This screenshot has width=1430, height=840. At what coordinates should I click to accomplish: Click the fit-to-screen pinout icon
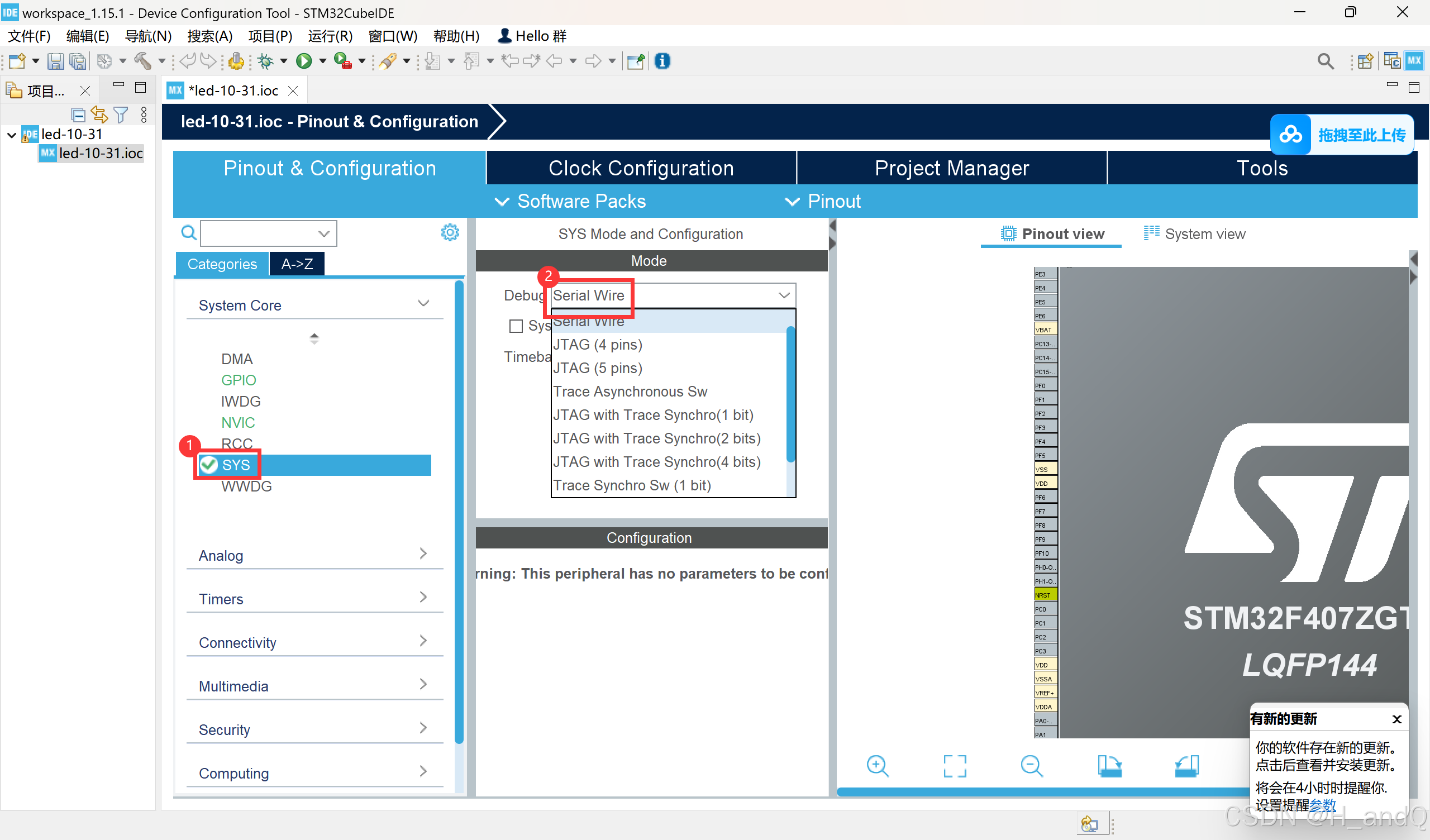(x=955, y=766)
